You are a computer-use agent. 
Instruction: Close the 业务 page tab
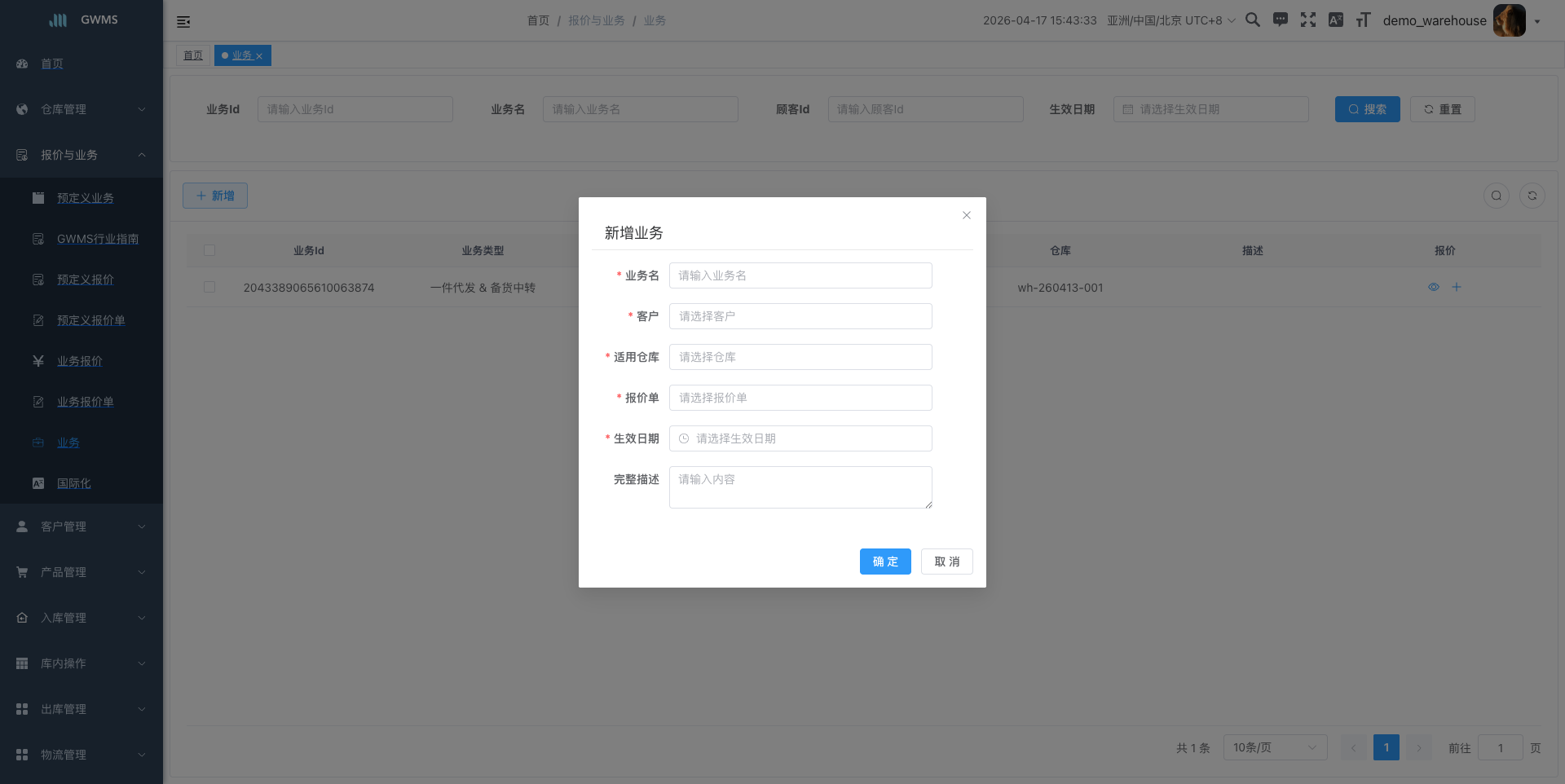point(259,56)
